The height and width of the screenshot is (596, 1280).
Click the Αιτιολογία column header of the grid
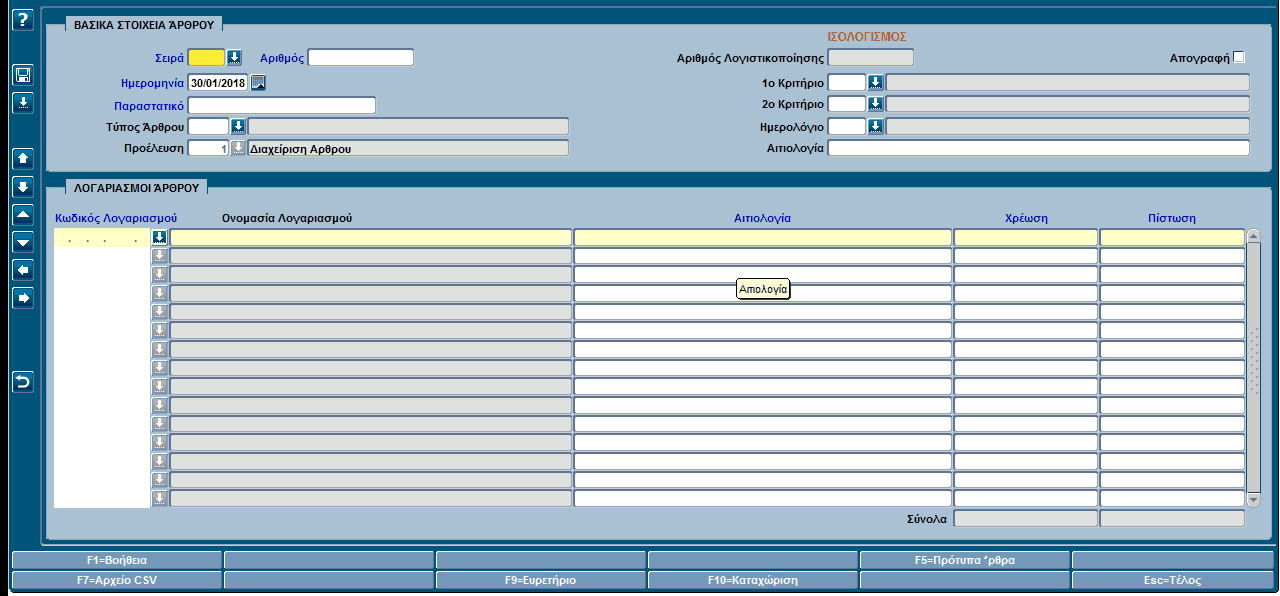click(x=762, y=217)
